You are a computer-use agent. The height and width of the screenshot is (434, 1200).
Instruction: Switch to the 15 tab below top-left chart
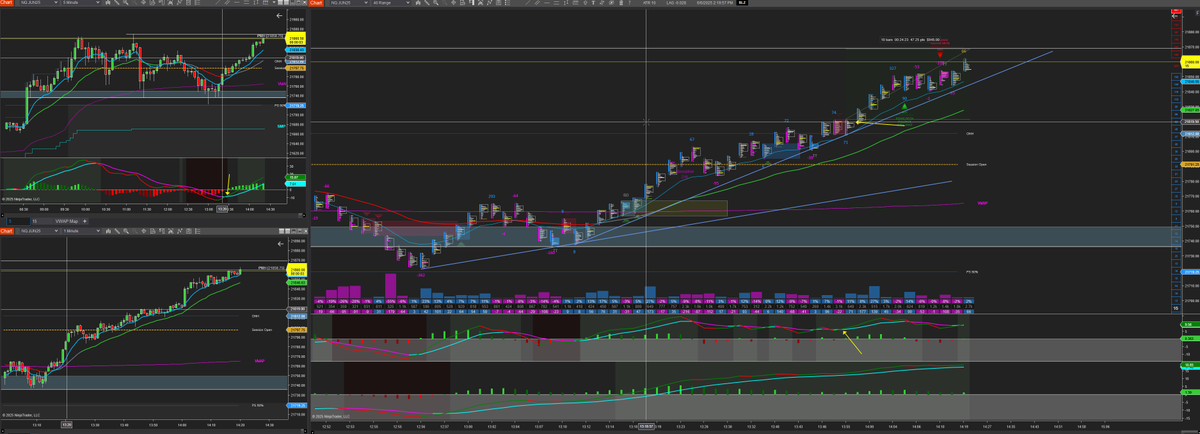click(x=42, y=221)
